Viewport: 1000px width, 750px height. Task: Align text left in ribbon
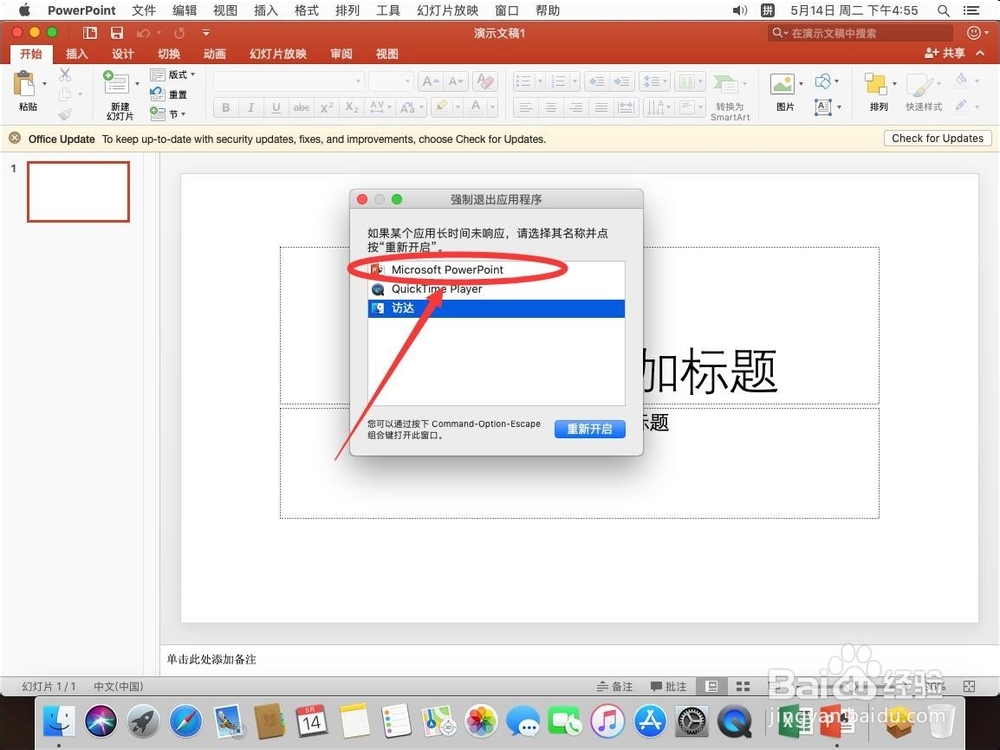pyautogui.click(x=526, y=108)
